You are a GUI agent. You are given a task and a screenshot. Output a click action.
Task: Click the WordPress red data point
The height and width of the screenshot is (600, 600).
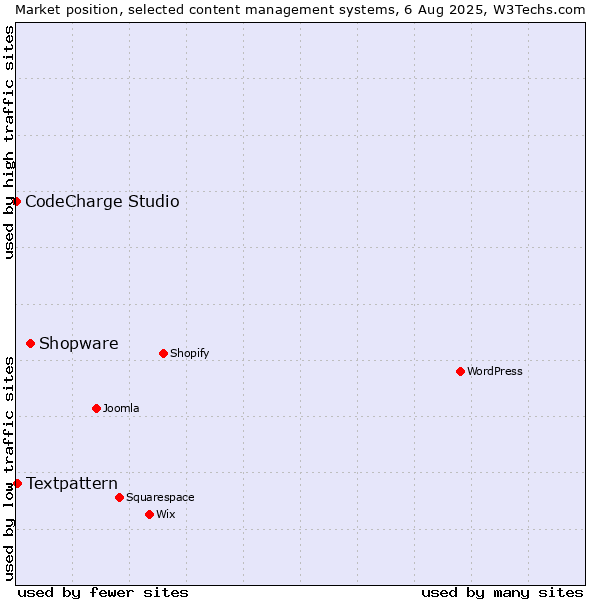(460, 371)
